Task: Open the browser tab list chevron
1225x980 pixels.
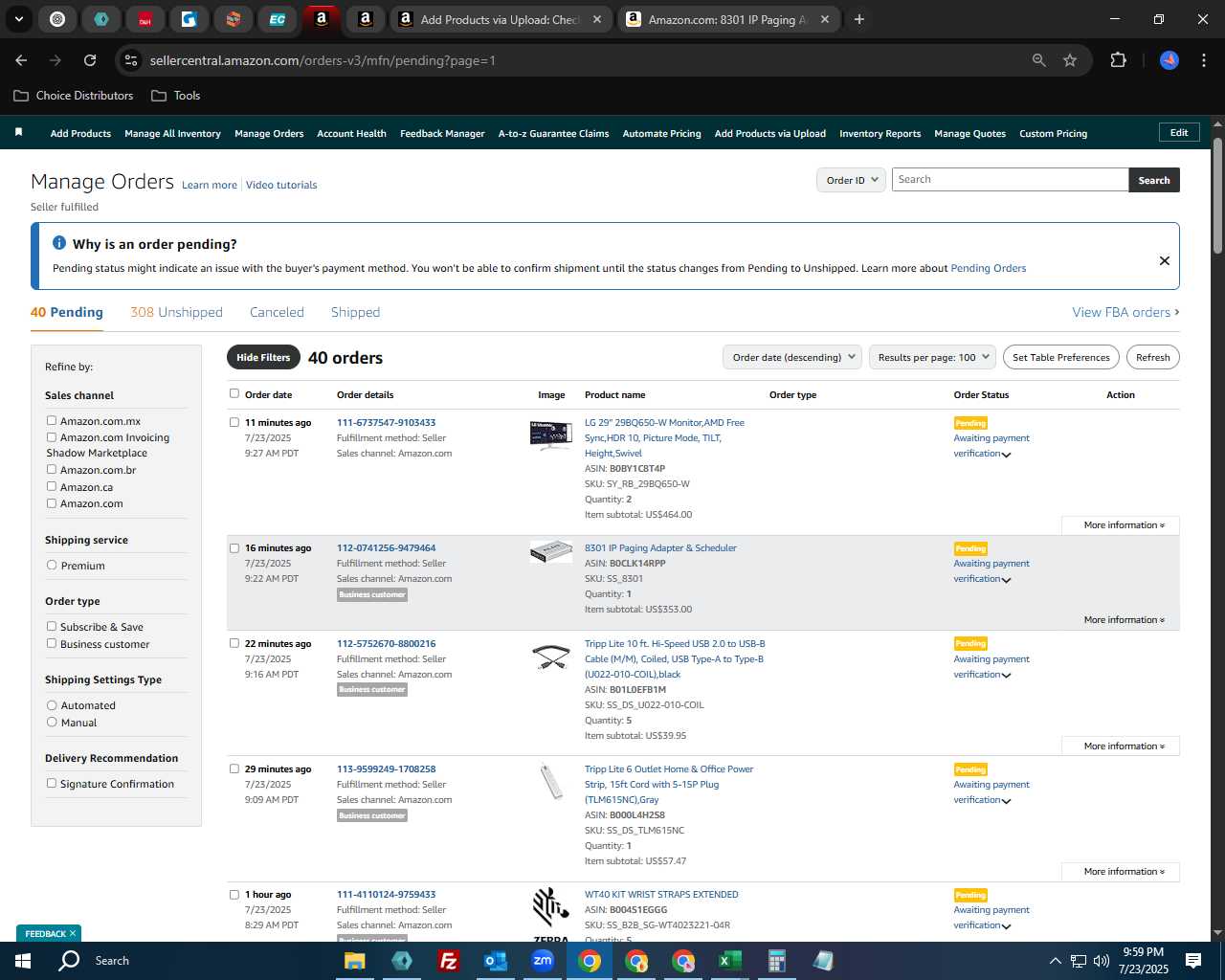Action: point(19,19)
